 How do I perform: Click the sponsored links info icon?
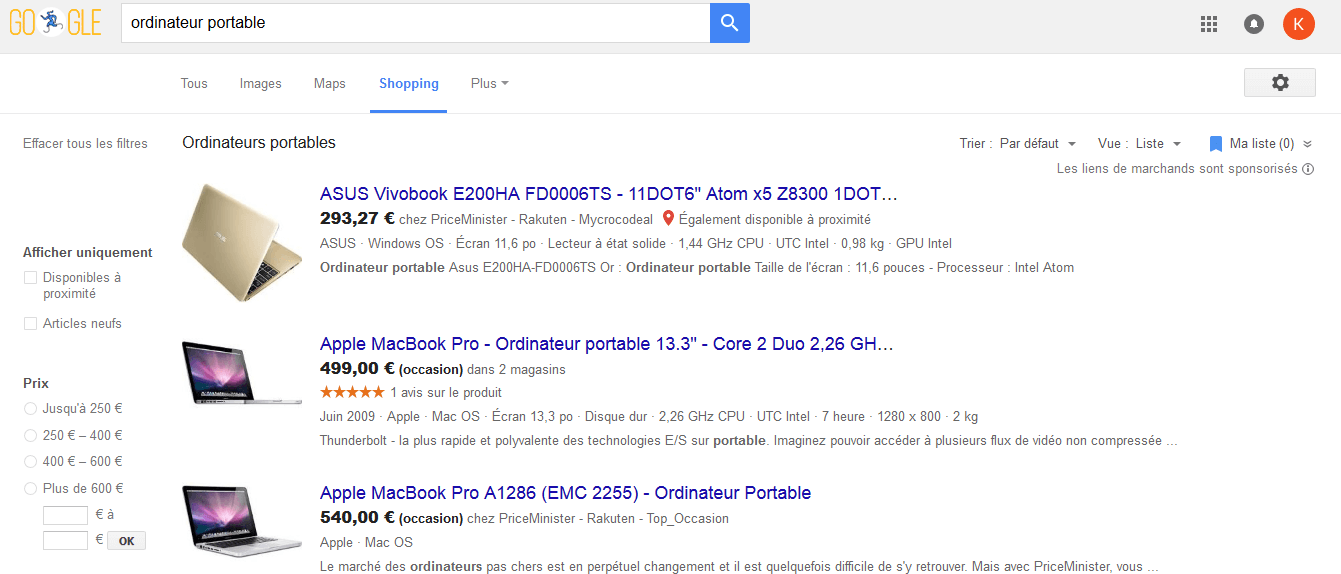click(1308, 169)
